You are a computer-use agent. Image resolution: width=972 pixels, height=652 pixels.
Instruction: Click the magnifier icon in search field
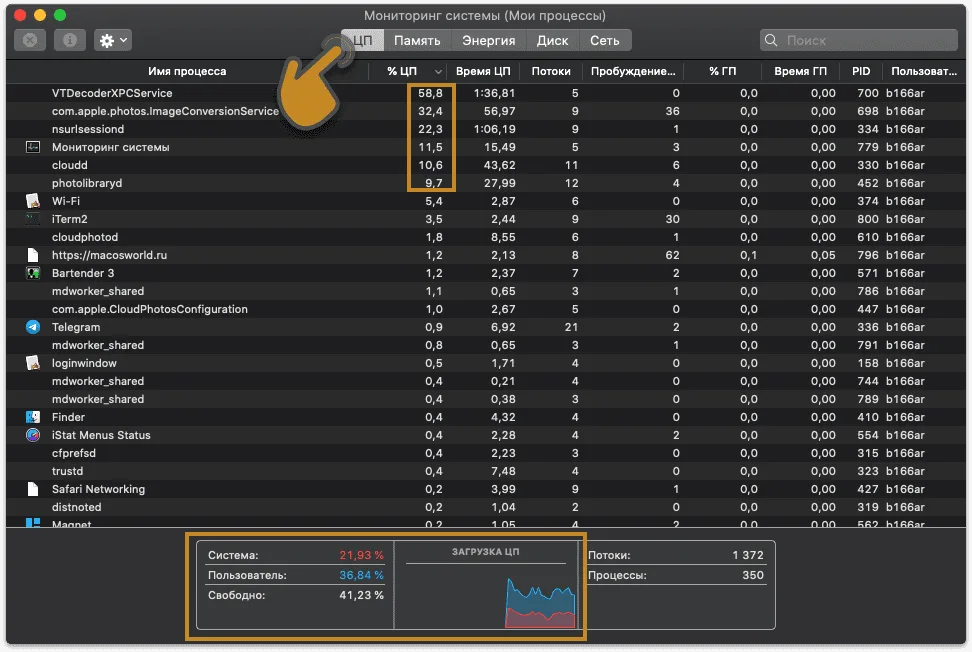pos(771,40)
